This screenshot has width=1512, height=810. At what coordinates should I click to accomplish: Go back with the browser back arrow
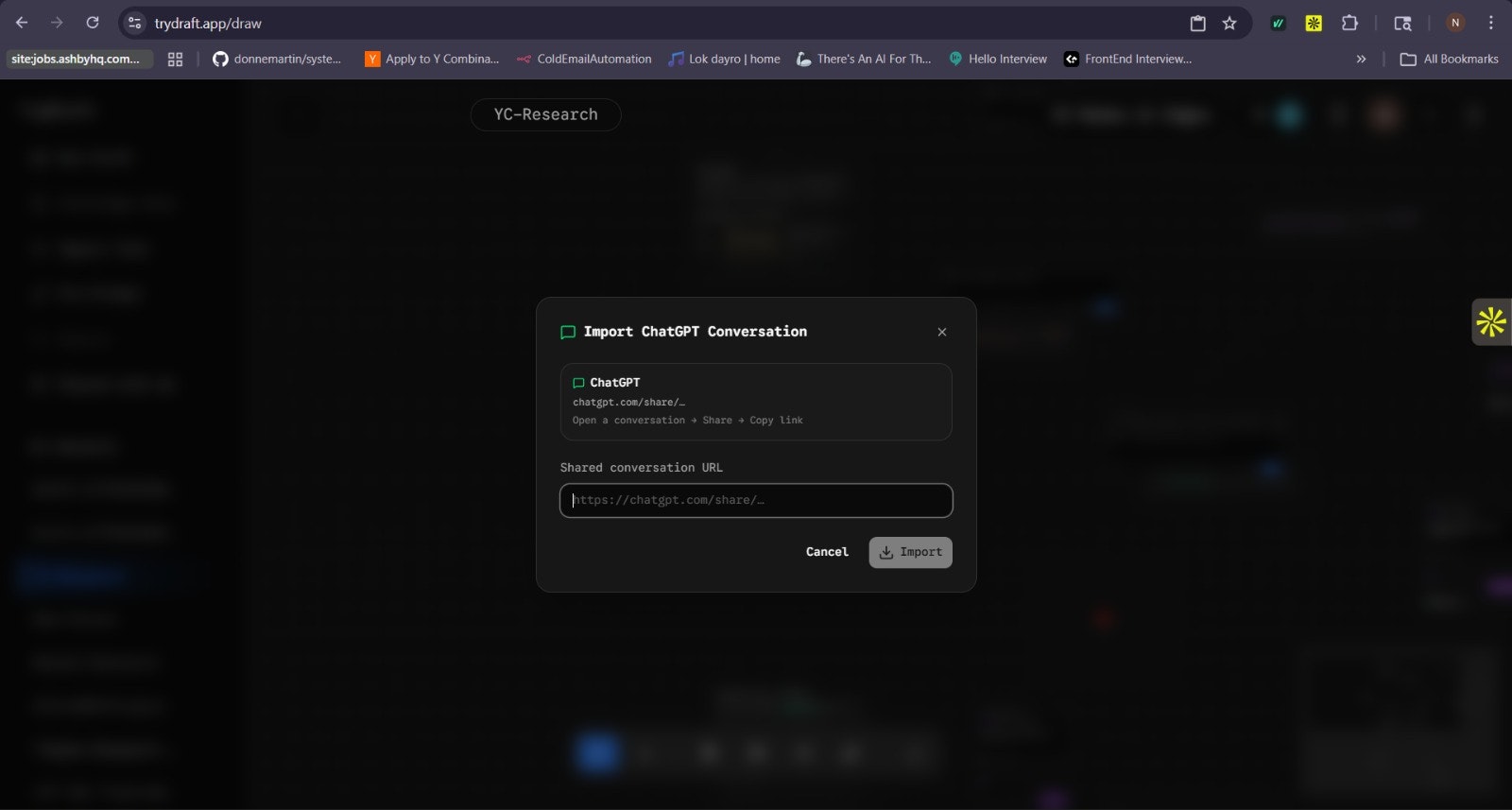click(x=22, y=23)
